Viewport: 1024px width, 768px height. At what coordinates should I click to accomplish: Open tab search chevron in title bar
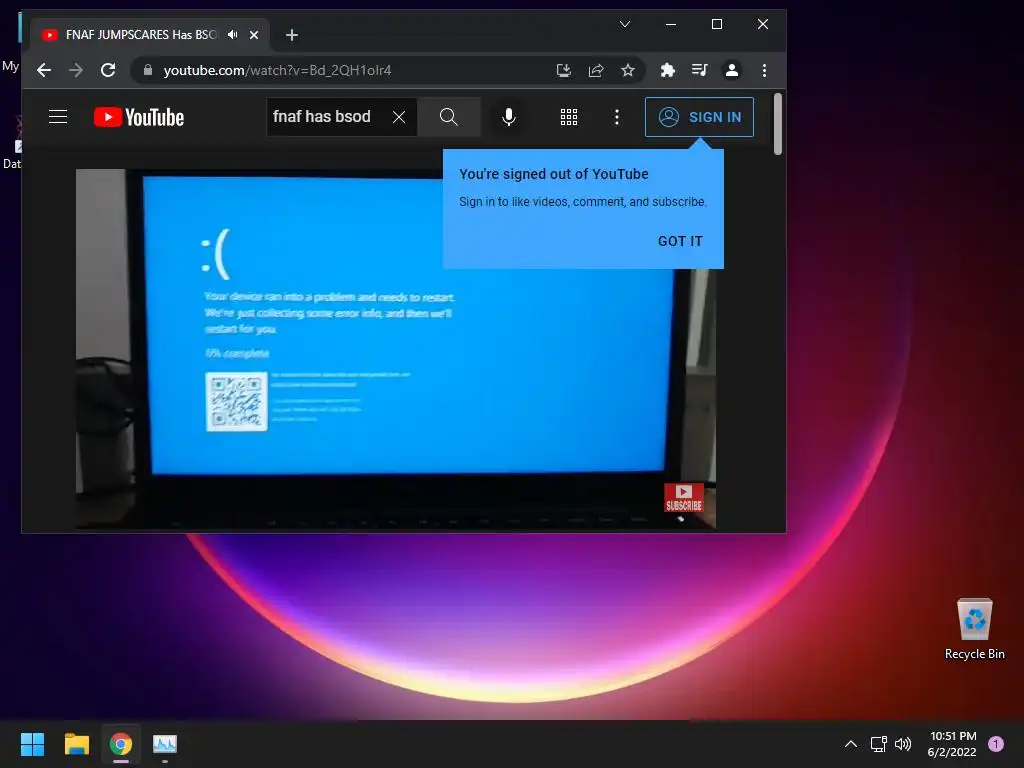click(625, 24)
